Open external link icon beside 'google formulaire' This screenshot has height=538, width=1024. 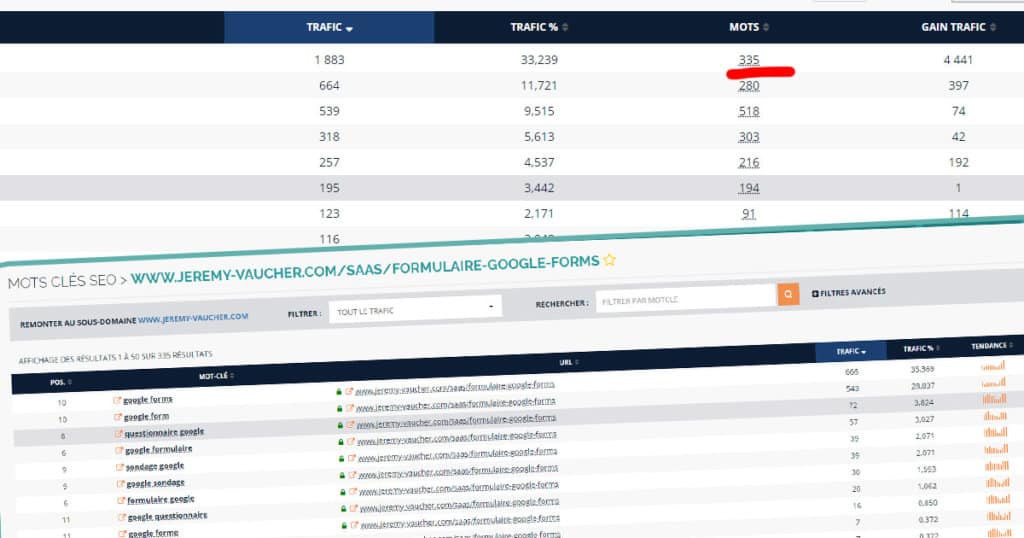120,451
